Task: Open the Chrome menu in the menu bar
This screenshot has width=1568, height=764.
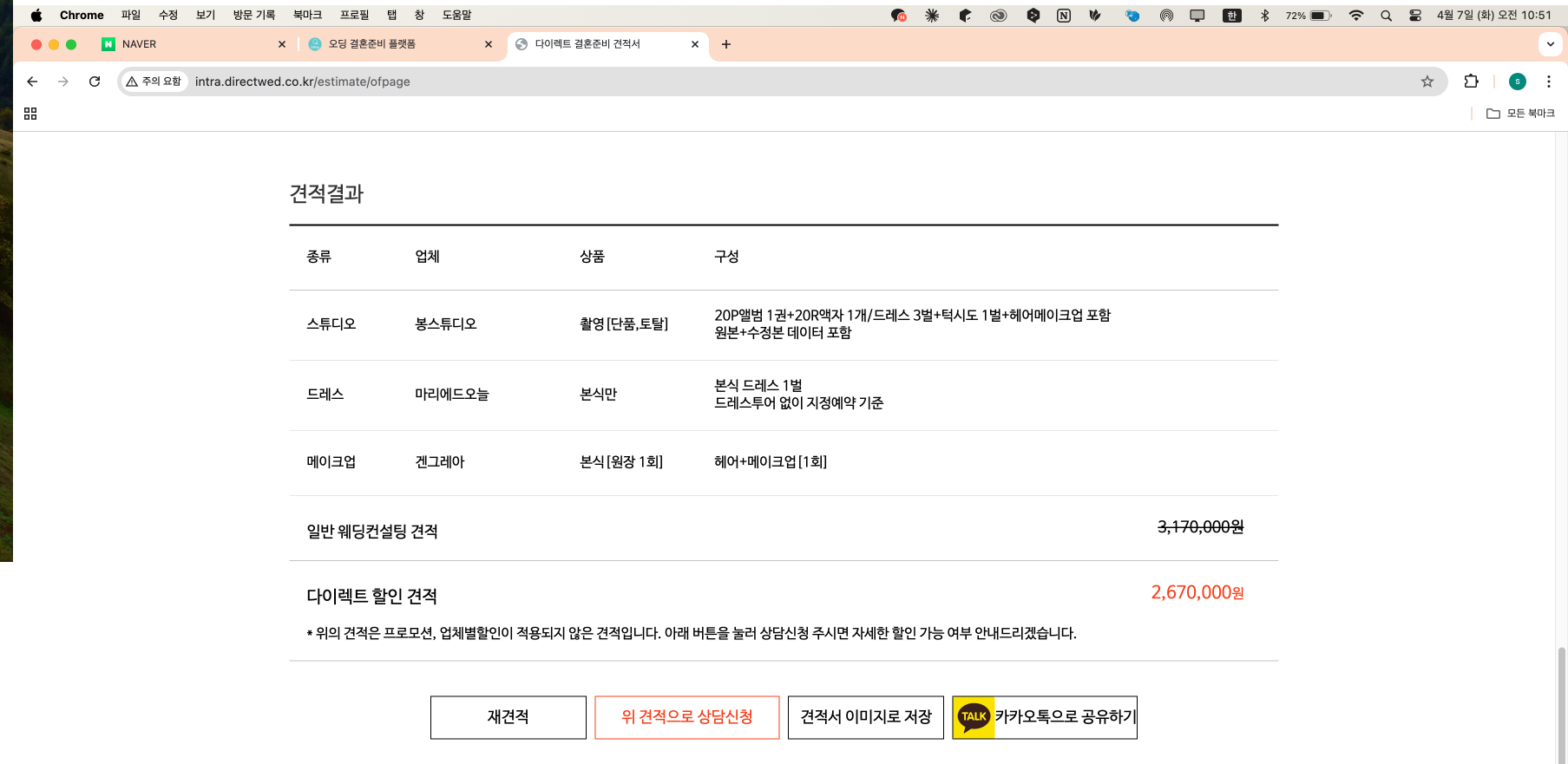Action: coord(82,15)
